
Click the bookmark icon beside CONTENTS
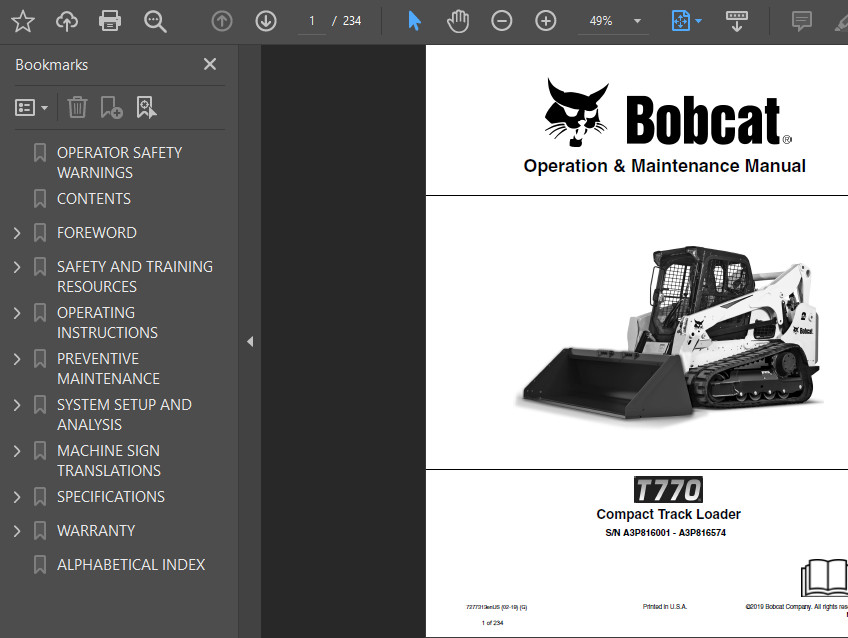pyautogui.click(x=39, y=198)
